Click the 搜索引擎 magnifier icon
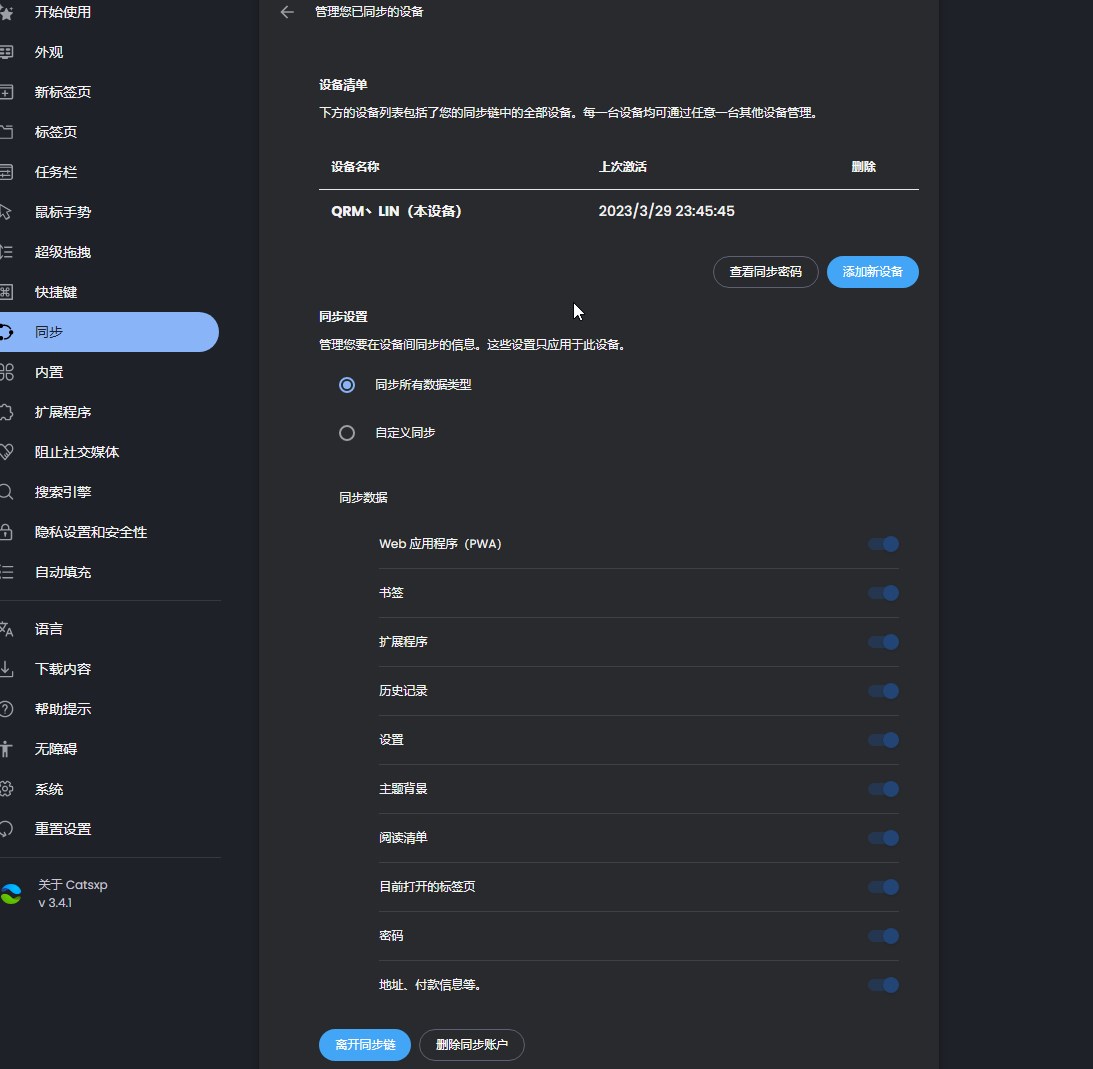This screenshot has height=1069, width=1093. click(x=6, y=492)
